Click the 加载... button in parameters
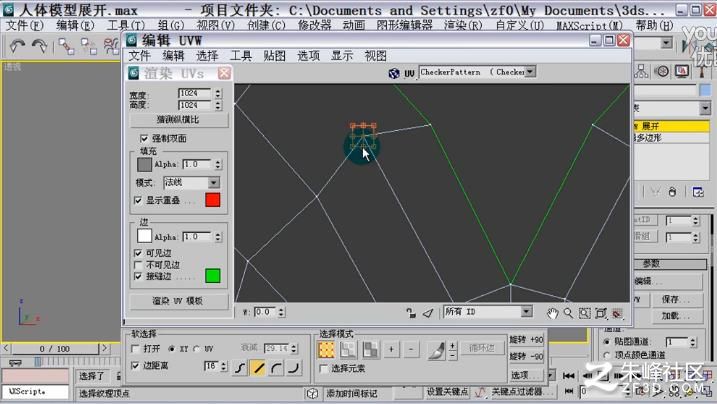717x404 pixels. pos(675,316)
